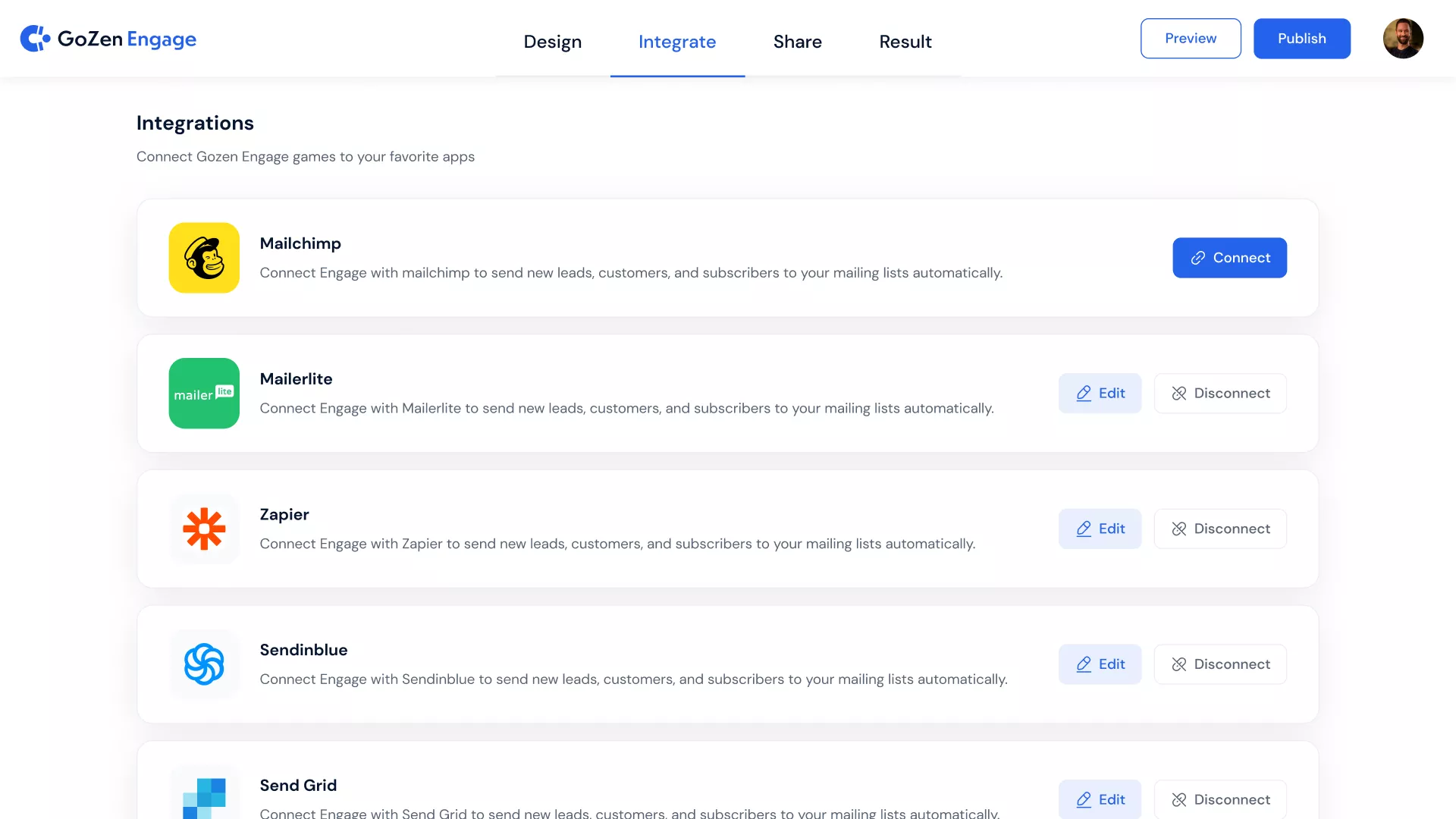Select the Integrate tab
The image size is (1456, 819).
pyautogui.click(x=676, y=42)
